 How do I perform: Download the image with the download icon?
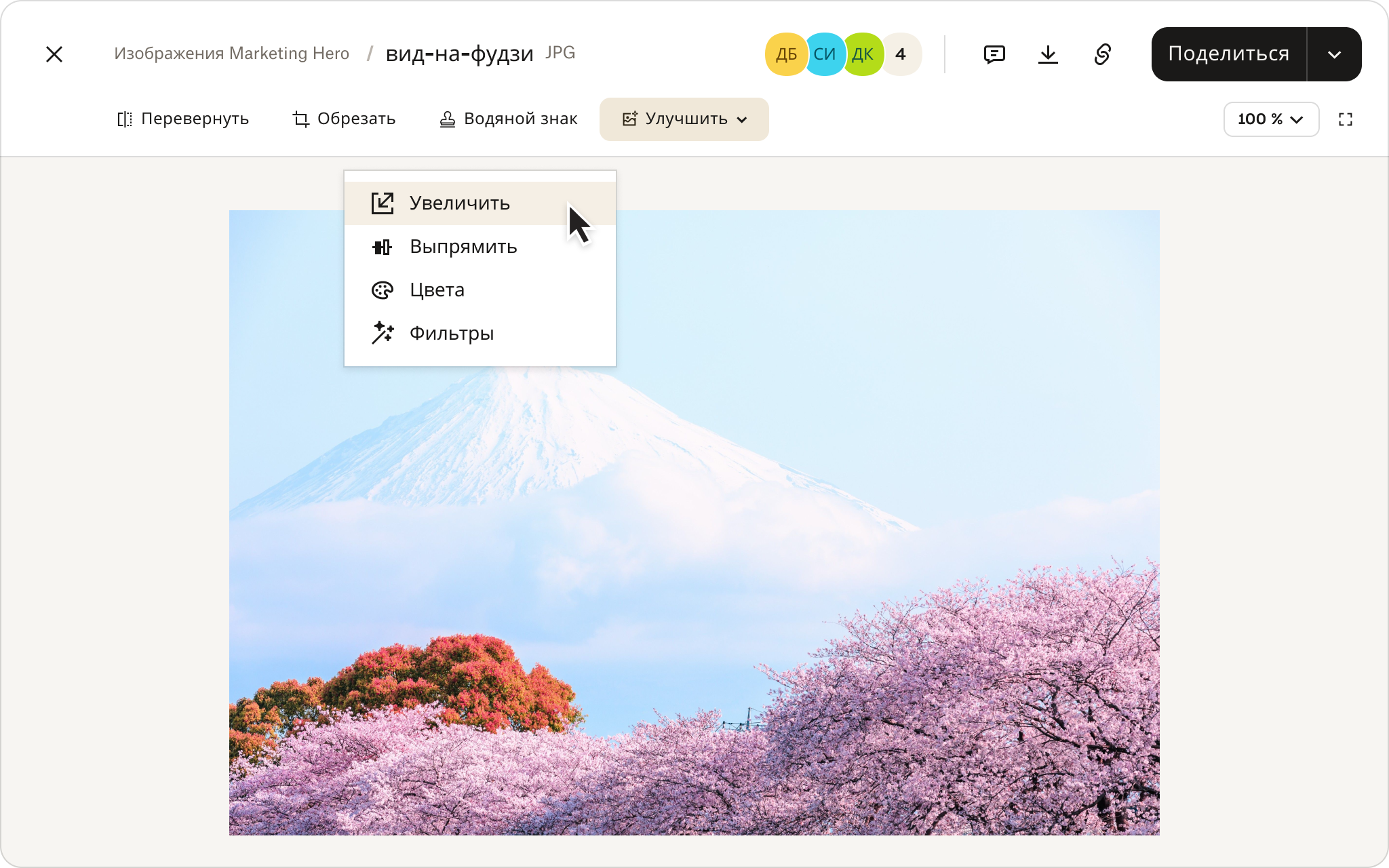1048,54
